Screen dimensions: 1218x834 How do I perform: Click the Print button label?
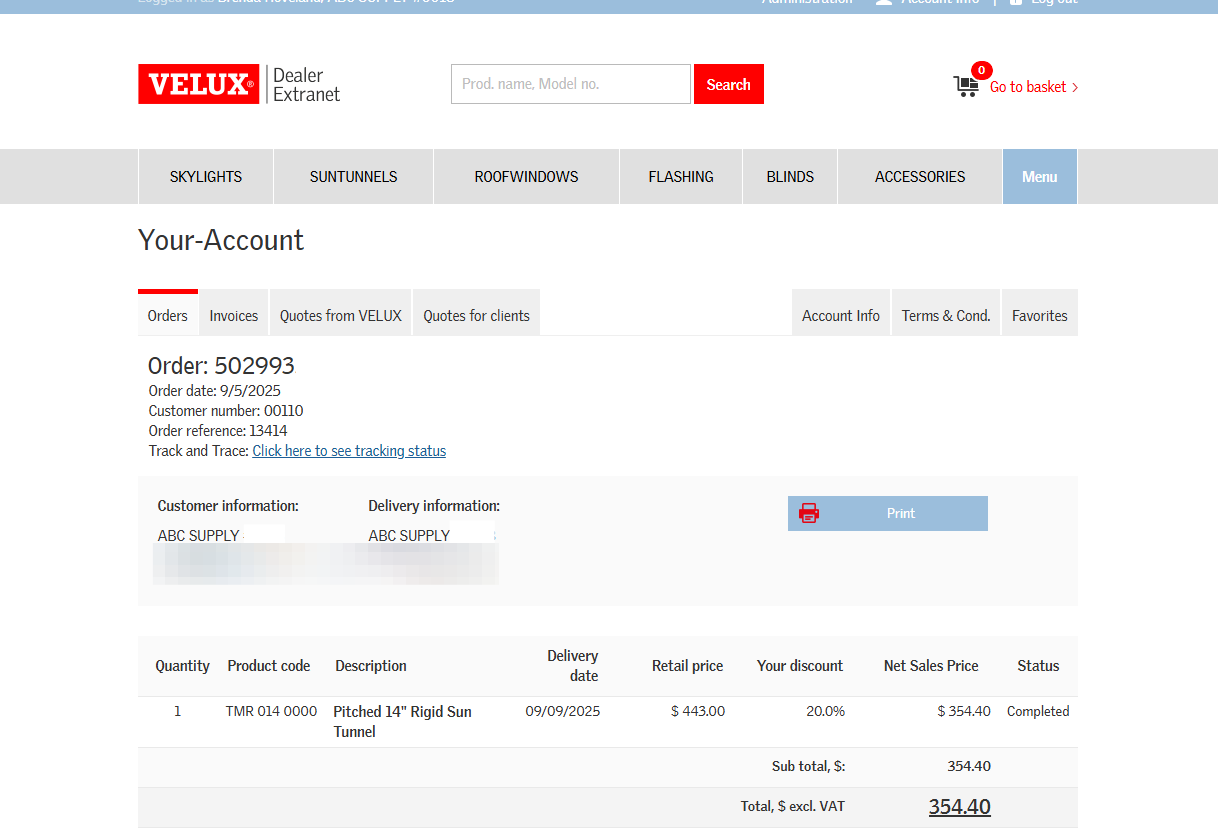[x=901, y=513]
